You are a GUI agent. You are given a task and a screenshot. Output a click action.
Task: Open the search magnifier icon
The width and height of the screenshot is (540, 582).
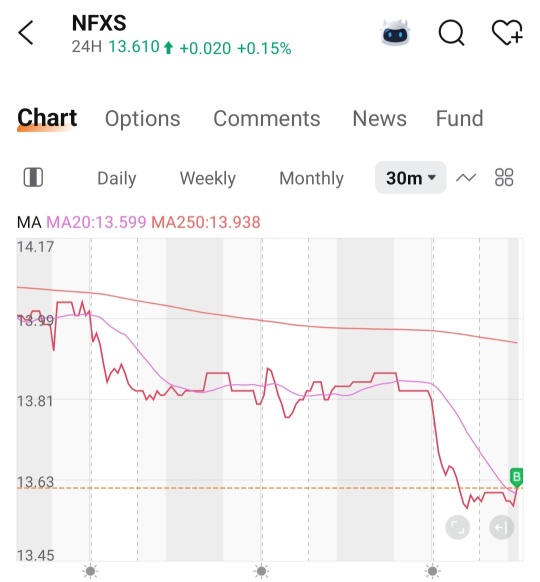point(451,33)
